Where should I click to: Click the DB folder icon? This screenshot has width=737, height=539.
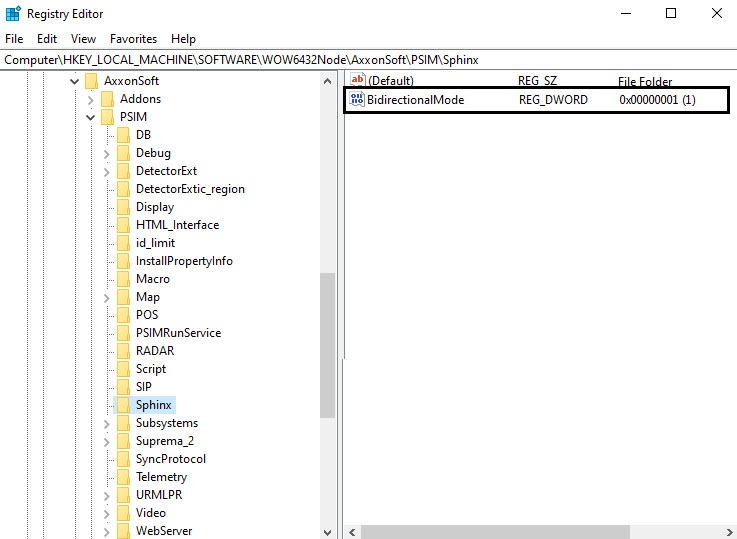124,135
